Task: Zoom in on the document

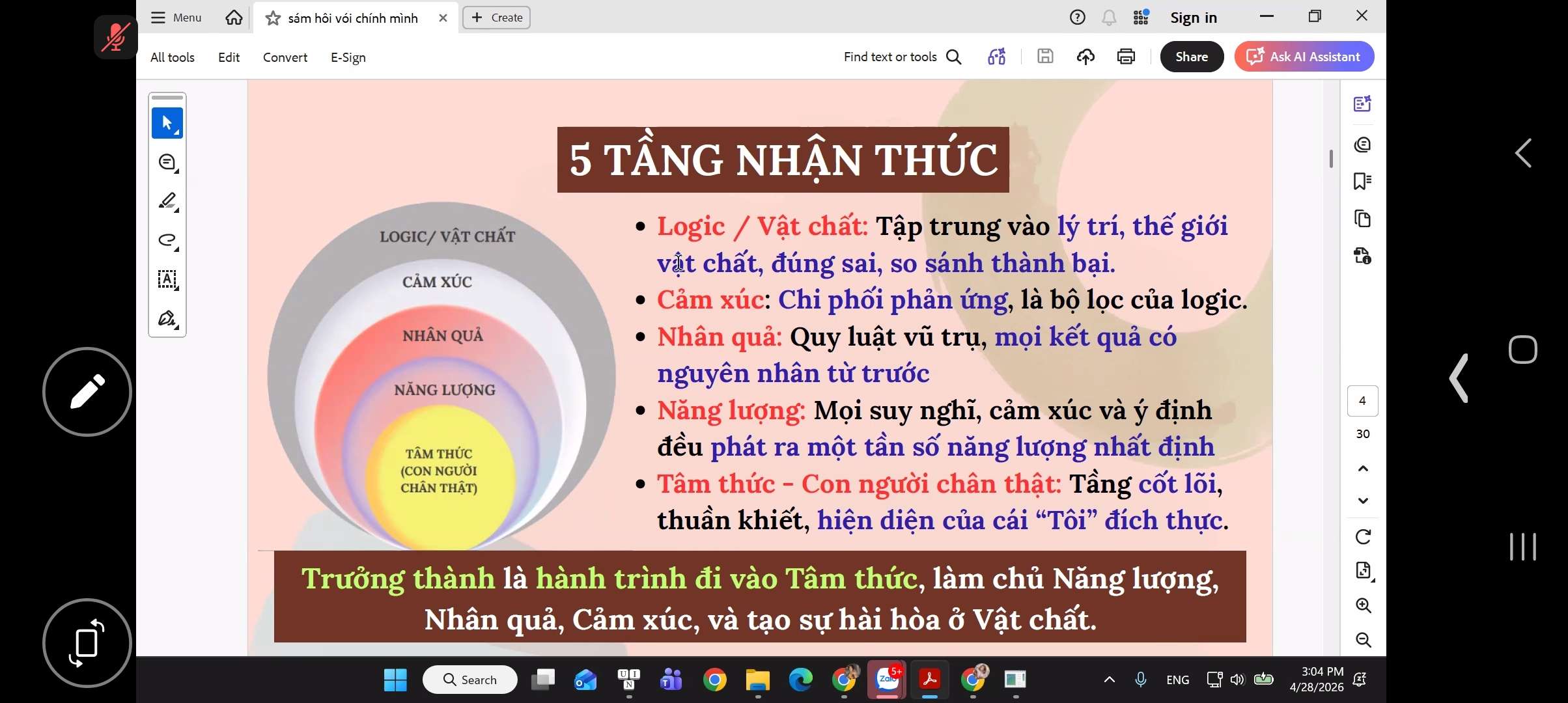Action: tap(1363, 605)
